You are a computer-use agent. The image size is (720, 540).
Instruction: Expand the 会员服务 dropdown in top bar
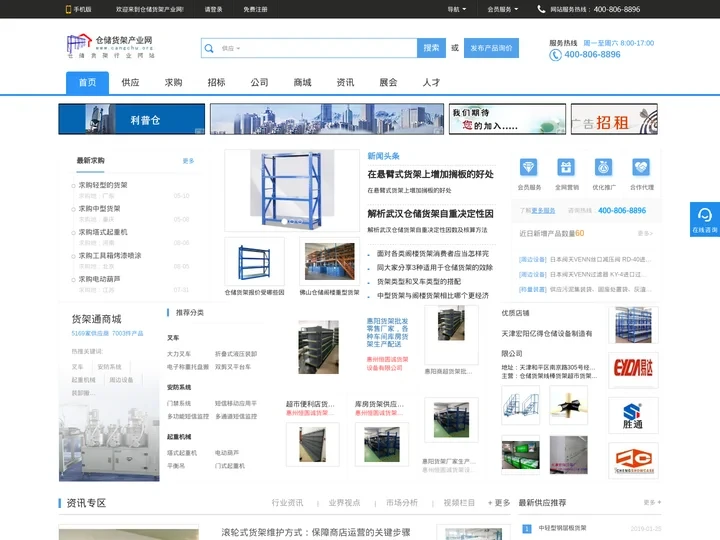[503, 9]
